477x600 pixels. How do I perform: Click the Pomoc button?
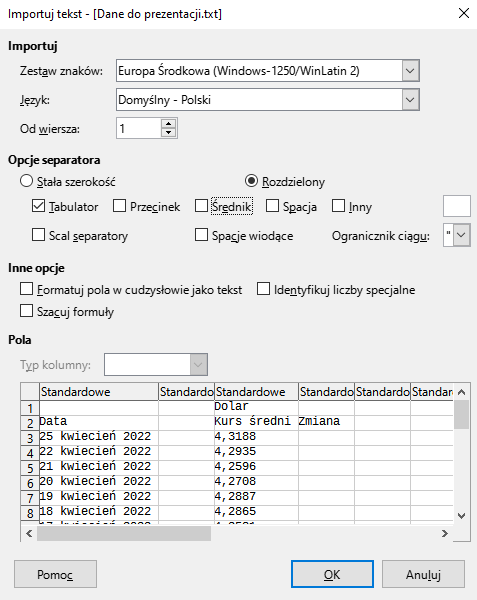coord(55,574)
